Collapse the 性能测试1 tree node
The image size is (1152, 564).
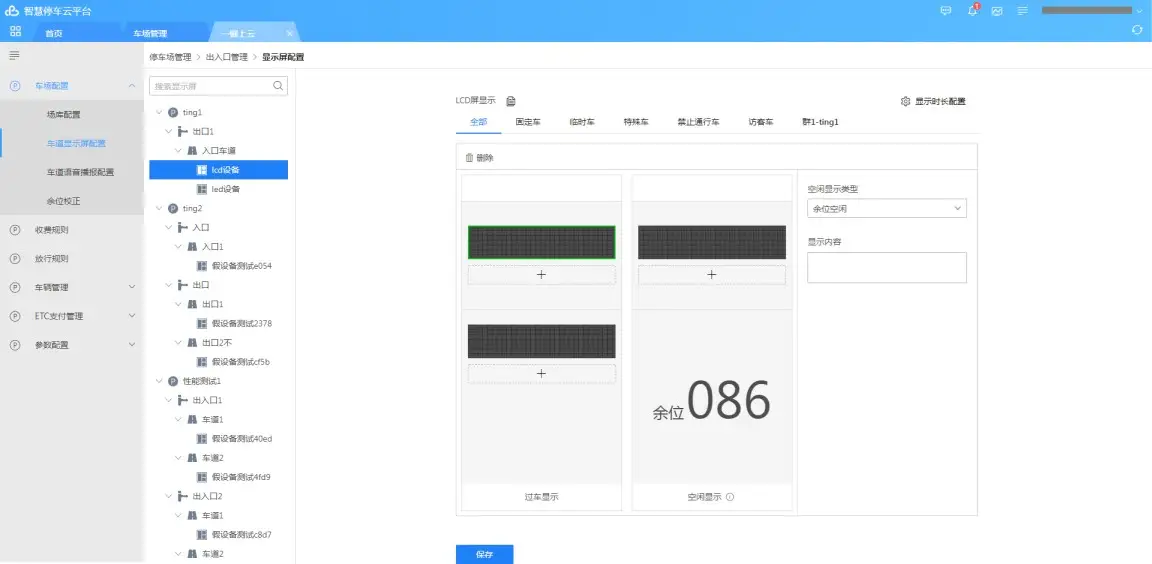tap(158, 381)
